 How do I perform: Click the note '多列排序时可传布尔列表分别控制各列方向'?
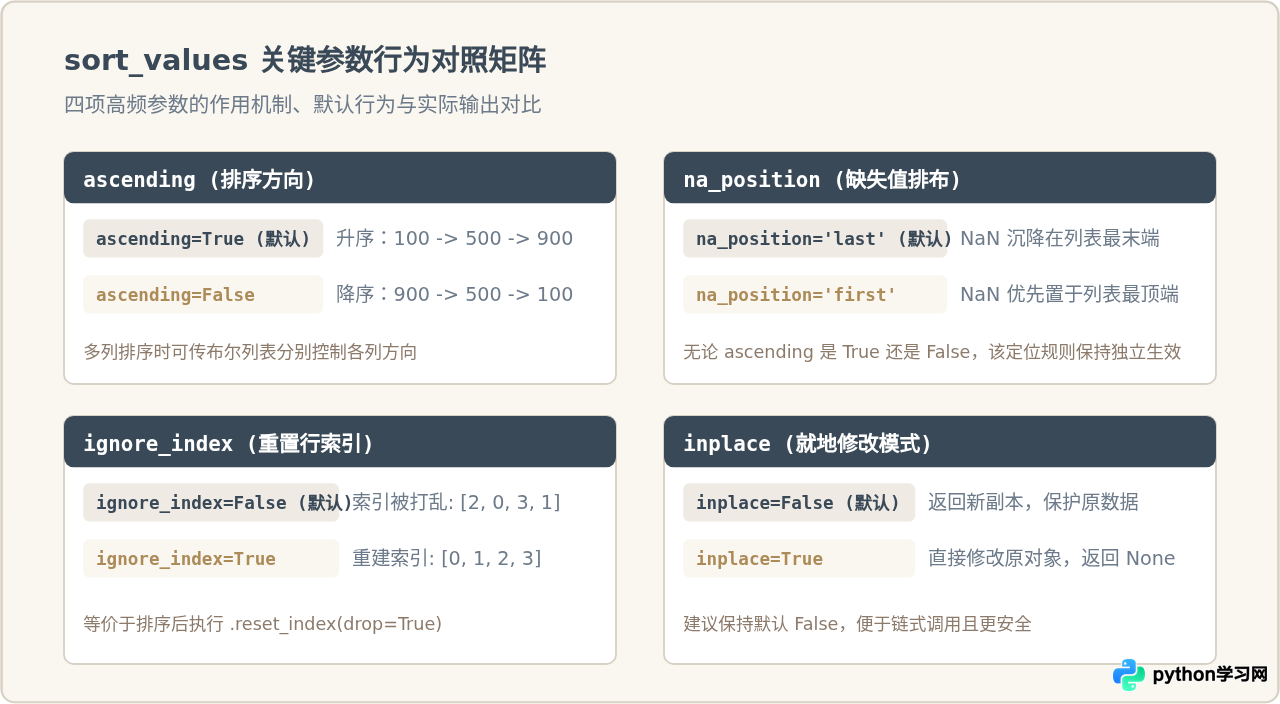click(x=251, y=352)
